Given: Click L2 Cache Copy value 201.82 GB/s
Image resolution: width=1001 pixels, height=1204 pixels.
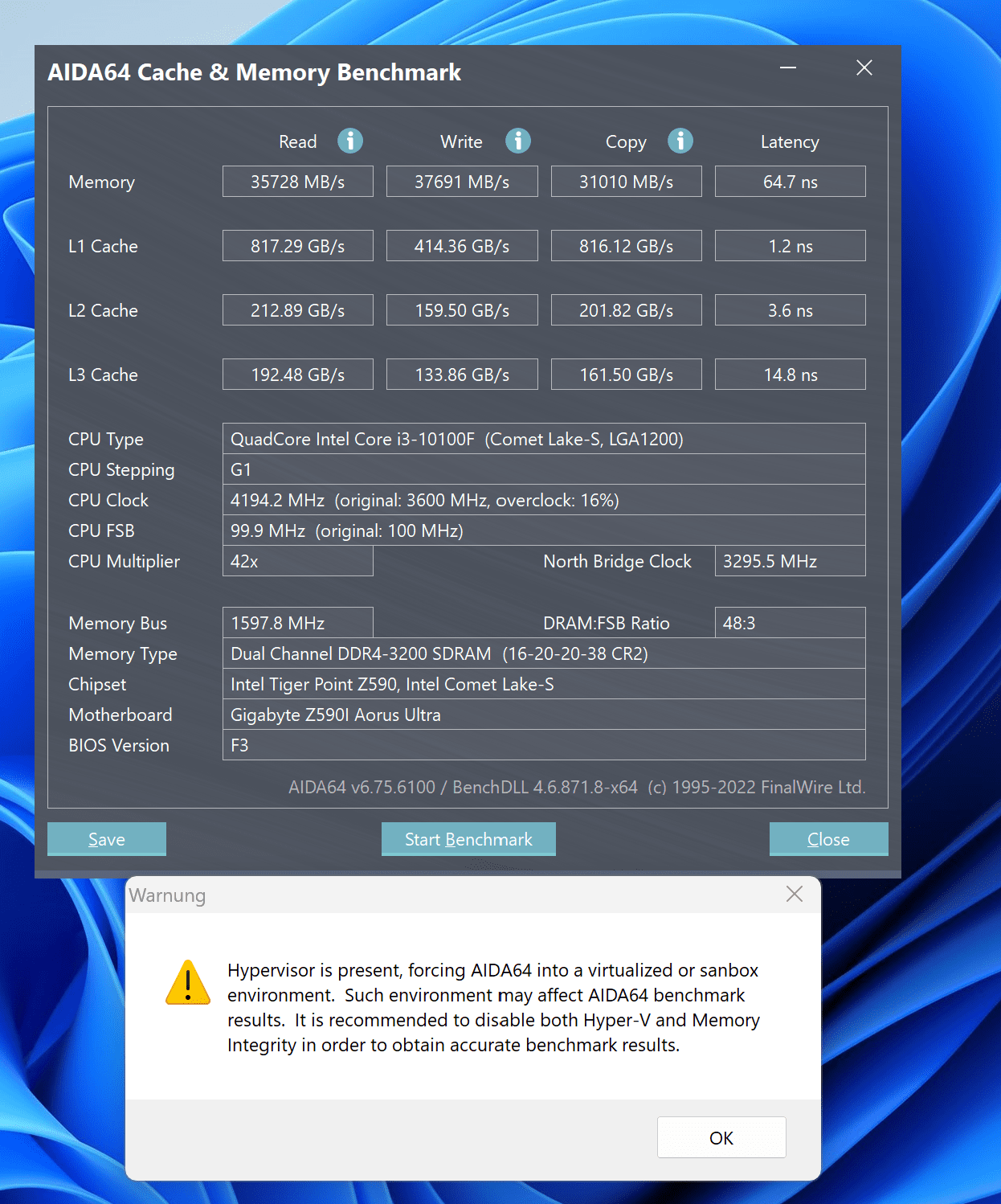Looking at the screenshot, I should point(627,310).
